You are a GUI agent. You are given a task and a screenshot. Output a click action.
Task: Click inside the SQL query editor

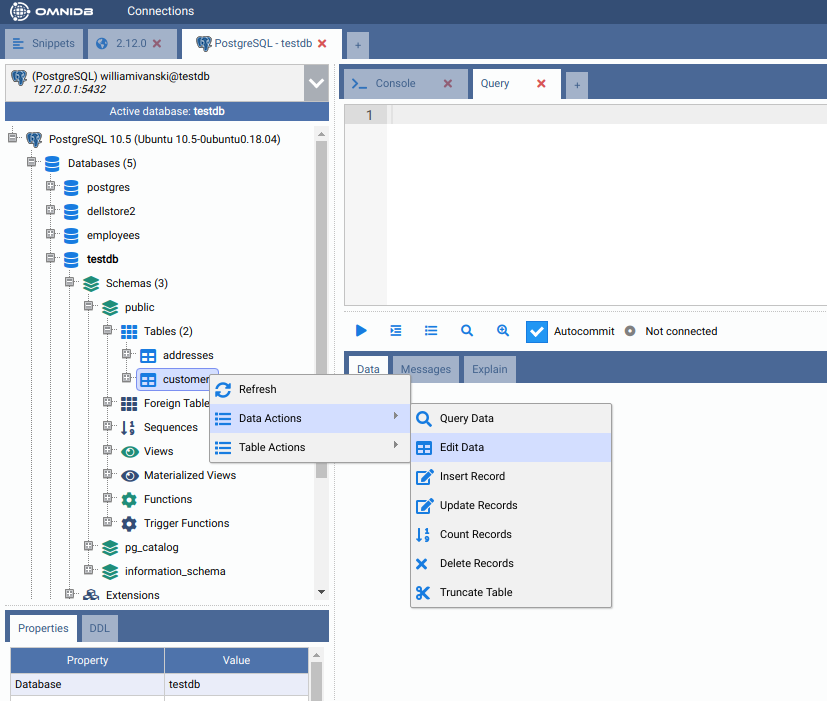pos(600,200)
